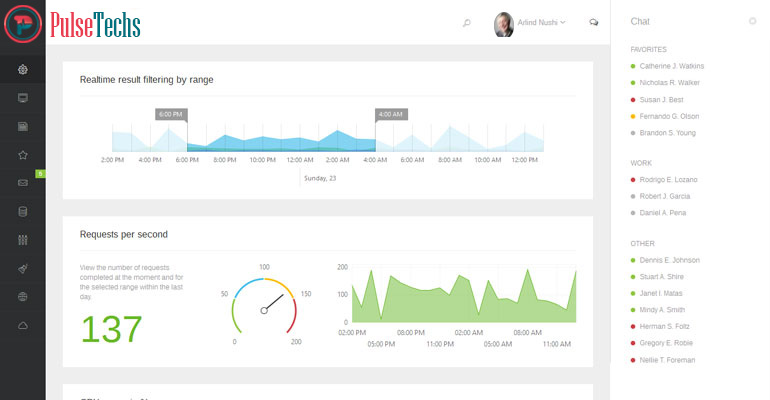Open the globe icon in the sidebar
770x400 pixels.
coord(23,297)
